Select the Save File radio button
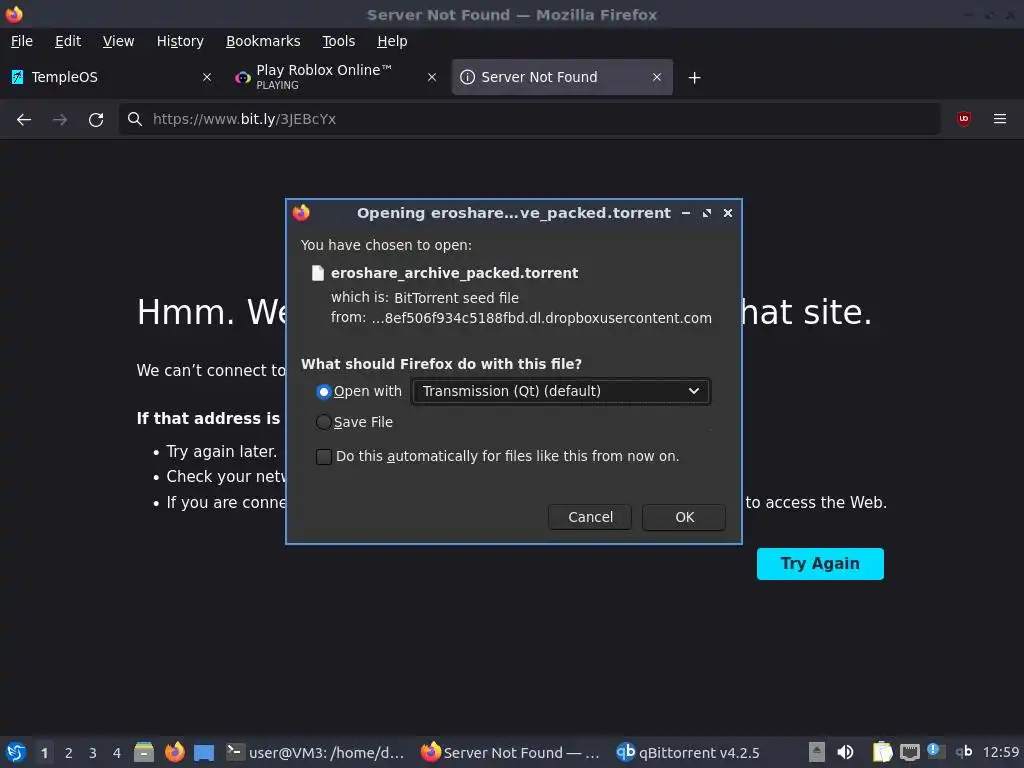Image resolution: width=1024 pixels, height=768 pixels. 323,423
